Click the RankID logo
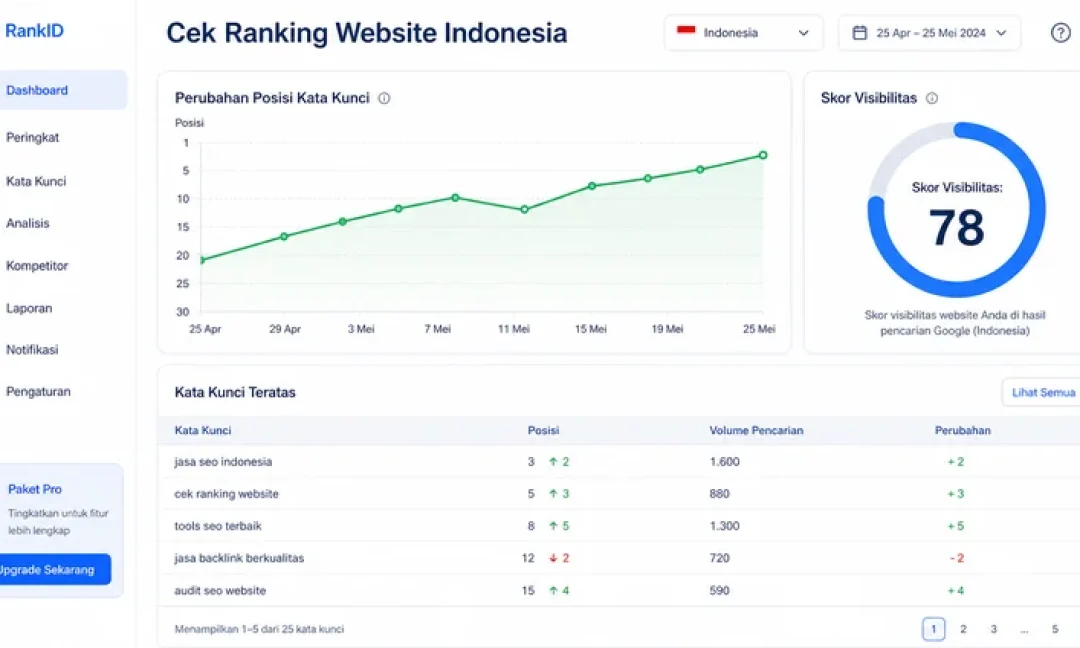 (x=34, y=30)
